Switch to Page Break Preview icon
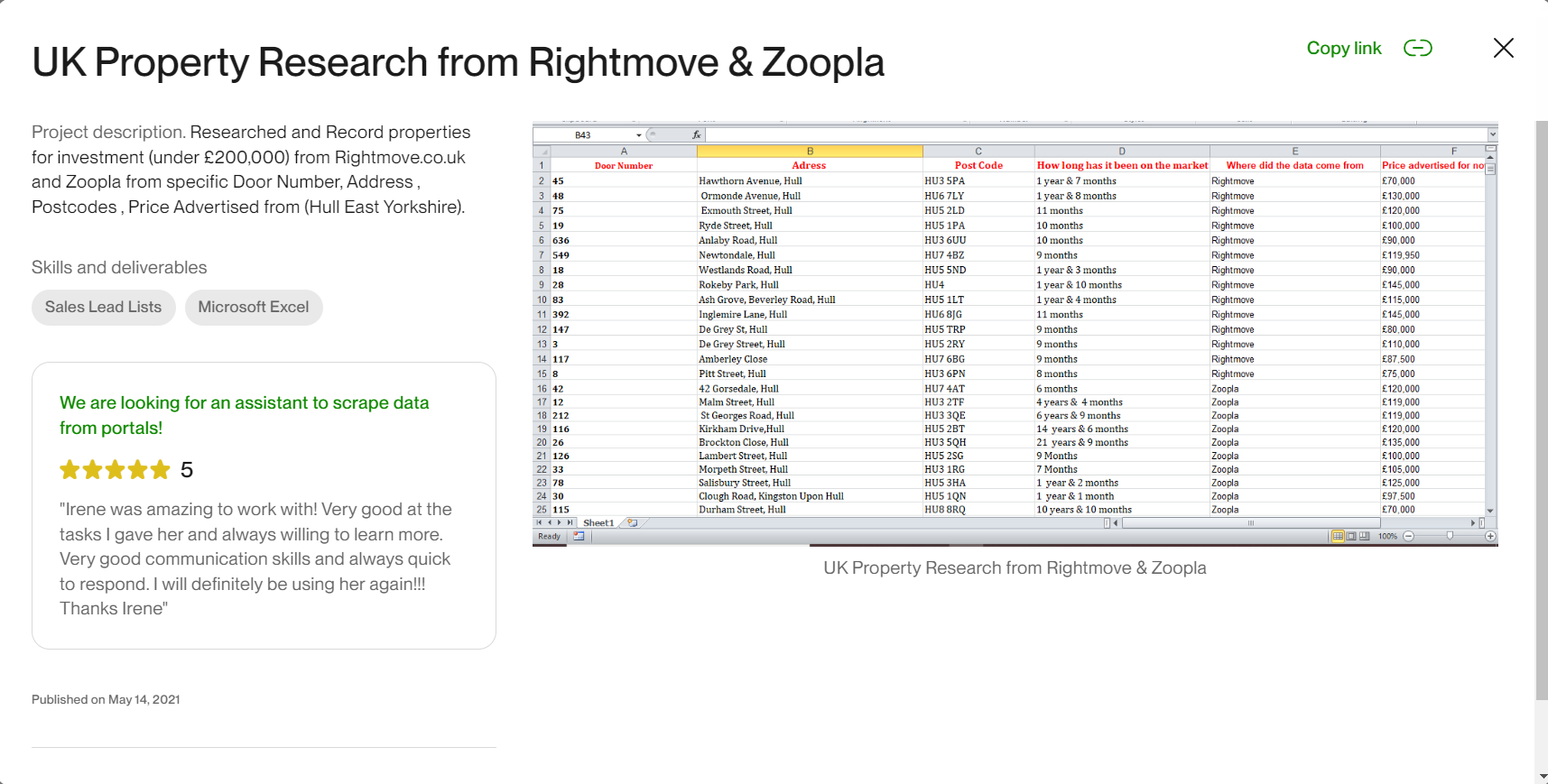 click(1364, 536)
